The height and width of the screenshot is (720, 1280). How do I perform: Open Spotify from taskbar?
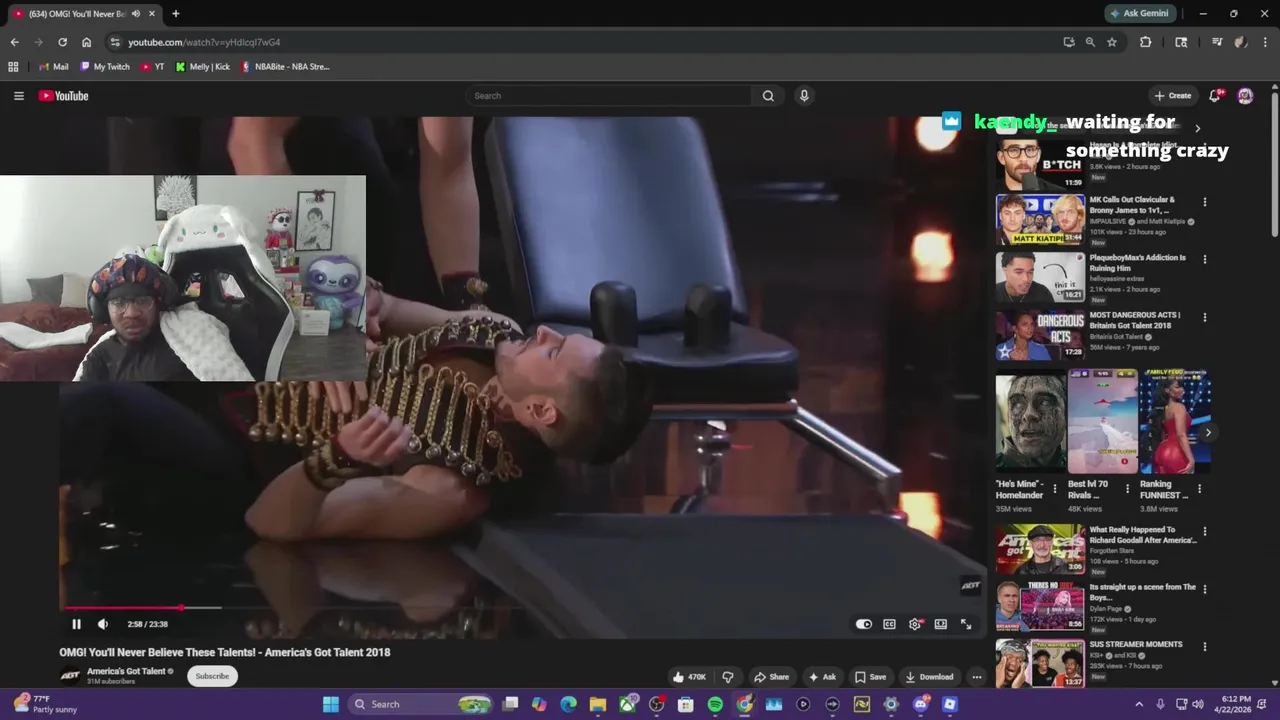tap(715, 704)
